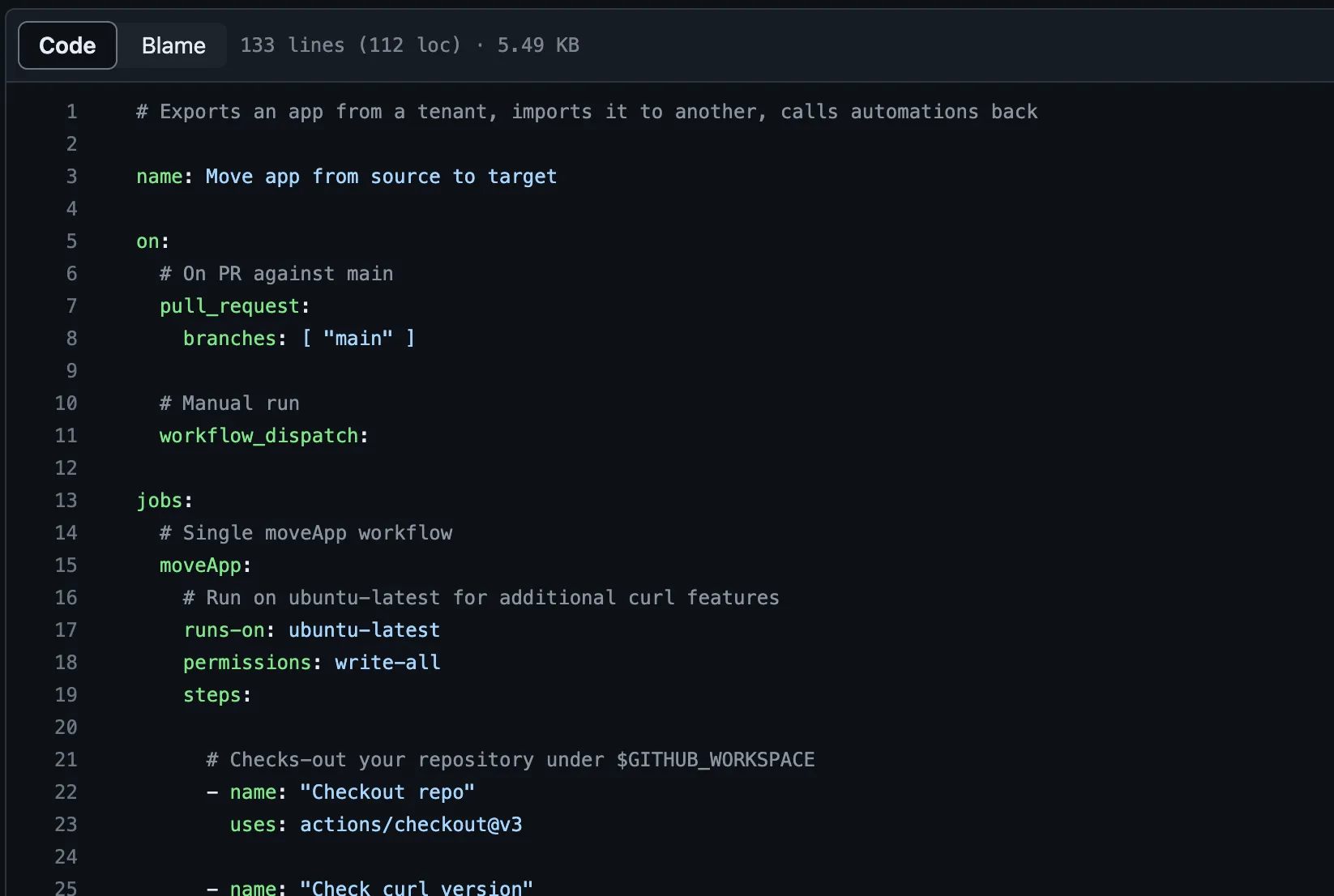Click line number 19 beside steps:

pos(66,694)
